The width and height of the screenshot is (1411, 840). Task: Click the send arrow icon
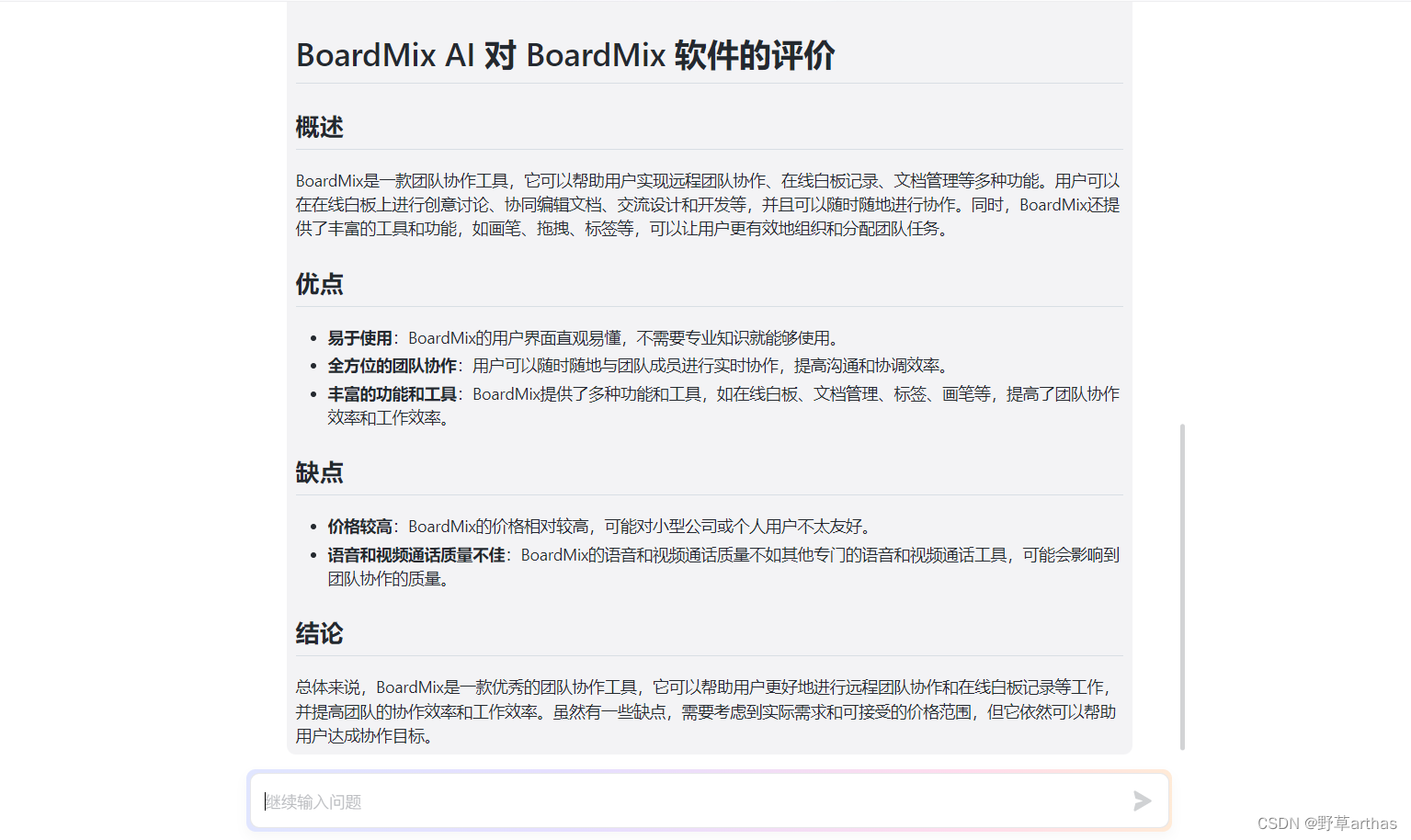tap(1142, 801)
